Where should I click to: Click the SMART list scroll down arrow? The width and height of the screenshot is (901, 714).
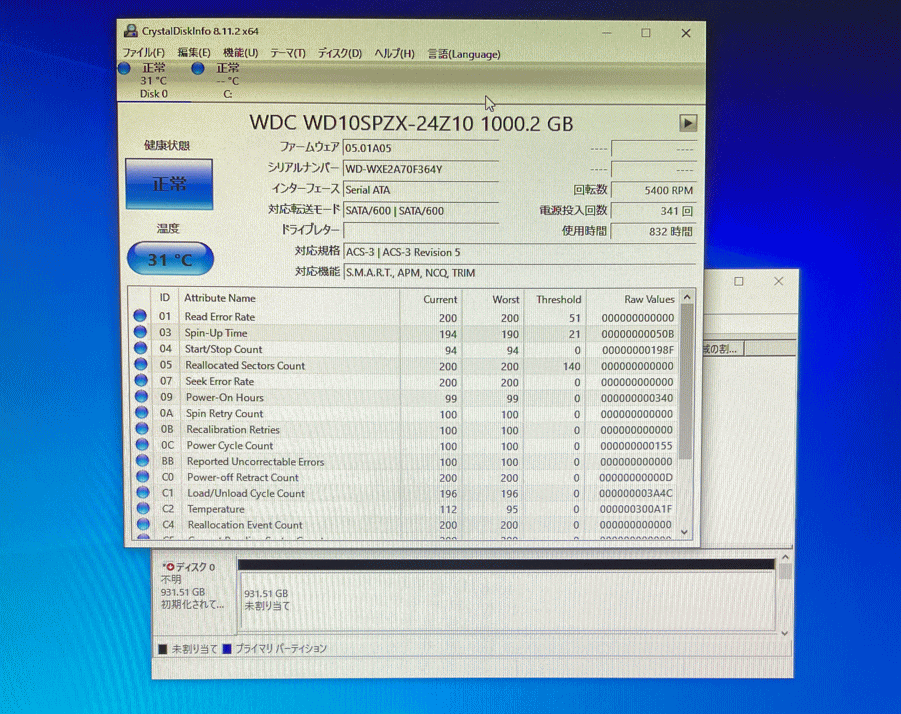click(684, 532)
